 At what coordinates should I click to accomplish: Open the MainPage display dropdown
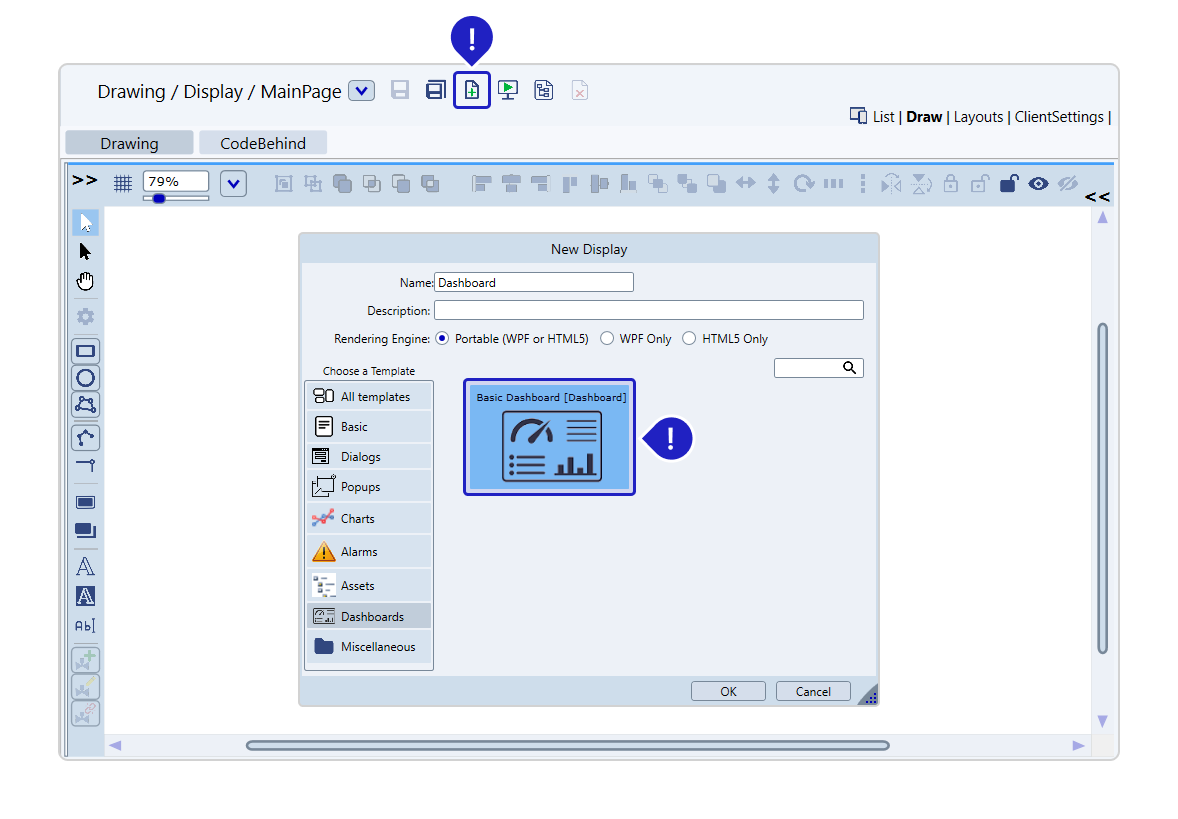[361, 91]
